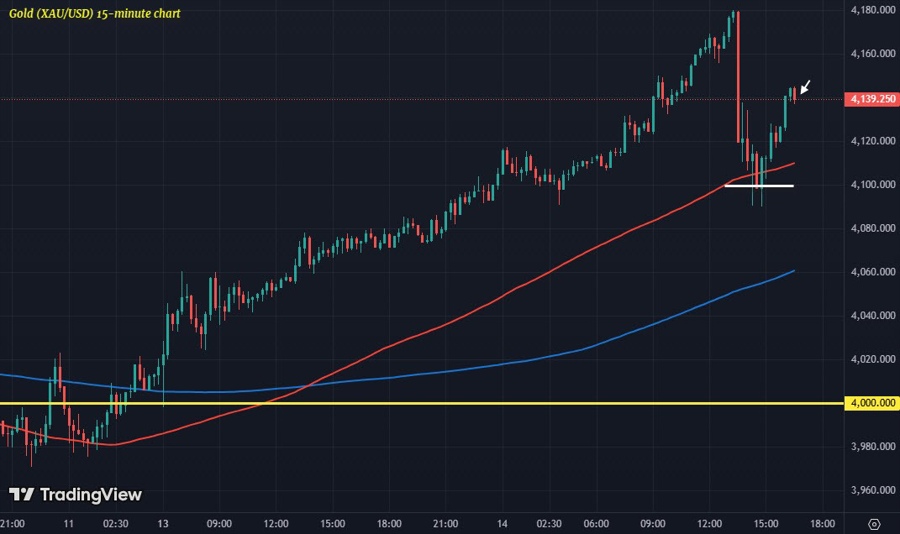Click the date label 14 on time axis
The image size is (900, 534).
(x=502, y=523)
